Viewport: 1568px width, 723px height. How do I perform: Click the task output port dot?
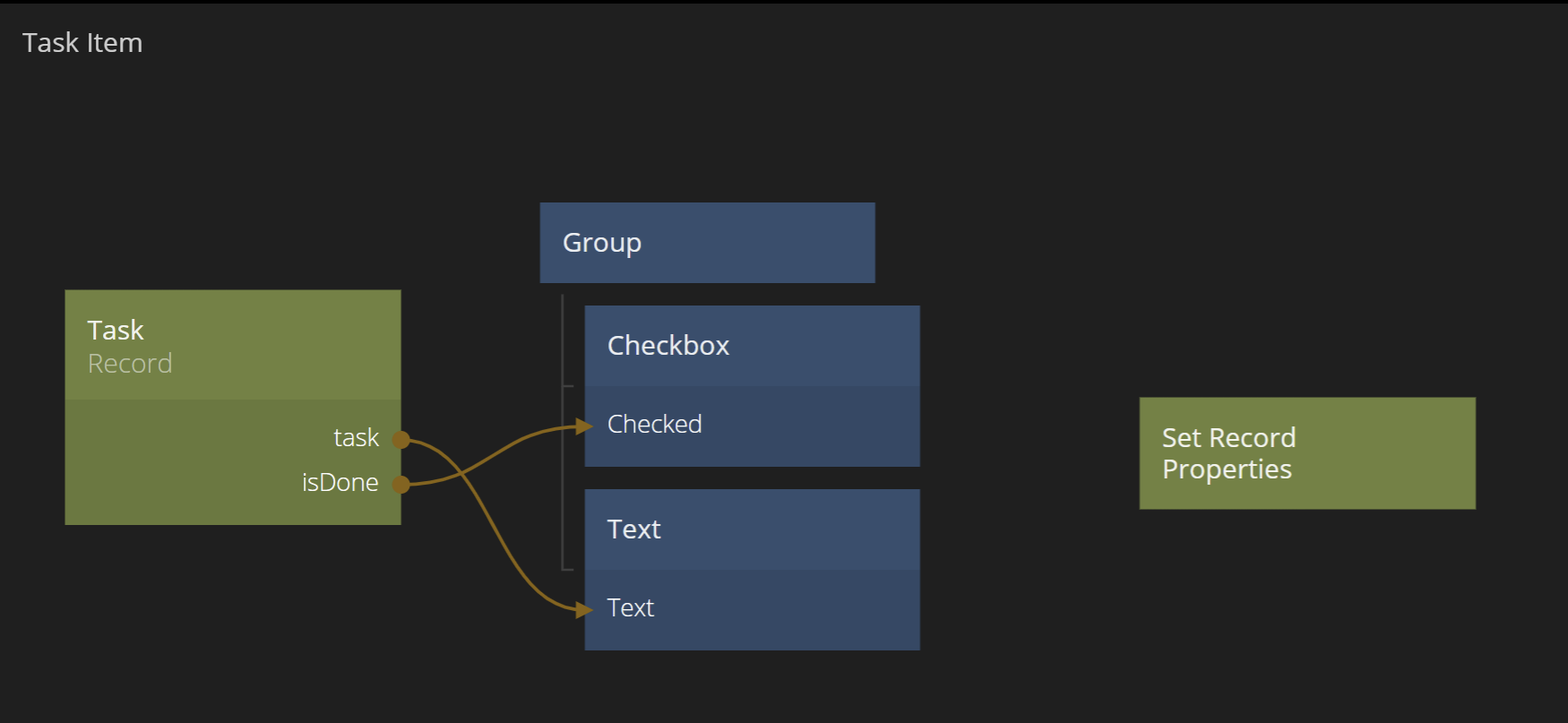401,440
